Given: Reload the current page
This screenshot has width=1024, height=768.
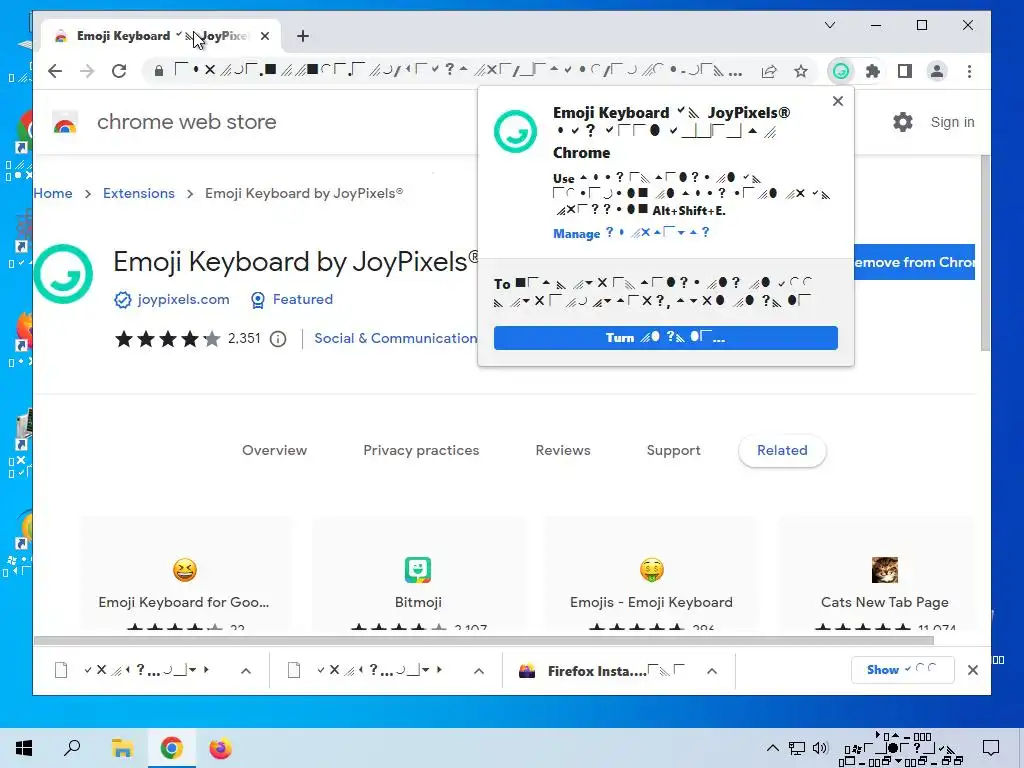Looking at the screenshot, I should click(119, 71).
